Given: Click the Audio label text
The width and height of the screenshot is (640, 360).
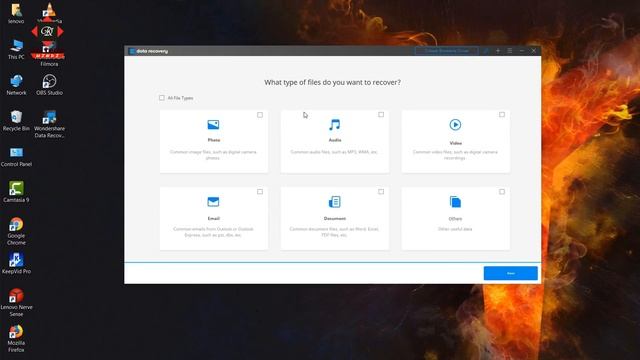Looking at the screenshot, I should click(335, 140).
